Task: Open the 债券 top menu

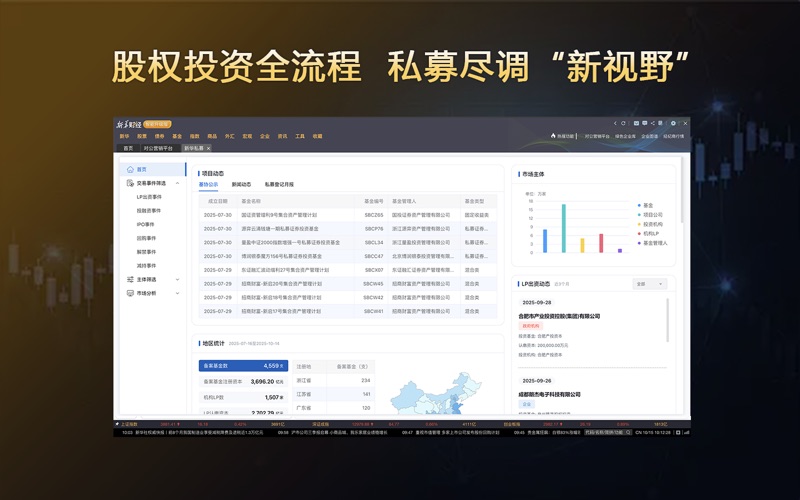Action: (x=160, y=136)
